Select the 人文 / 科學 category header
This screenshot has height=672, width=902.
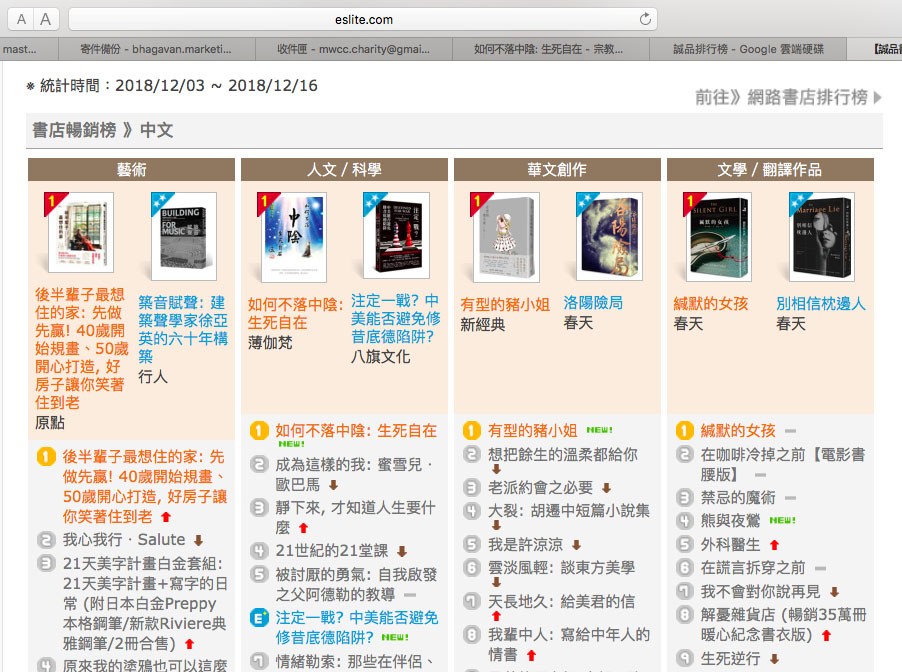tap(344, 170)
